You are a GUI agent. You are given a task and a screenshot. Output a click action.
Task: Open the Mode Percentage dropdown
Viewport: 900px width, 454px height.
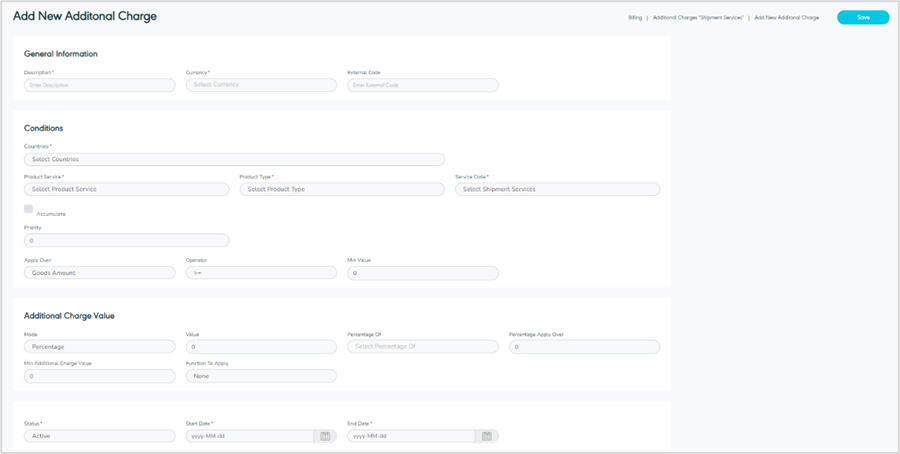coord(99,347)
